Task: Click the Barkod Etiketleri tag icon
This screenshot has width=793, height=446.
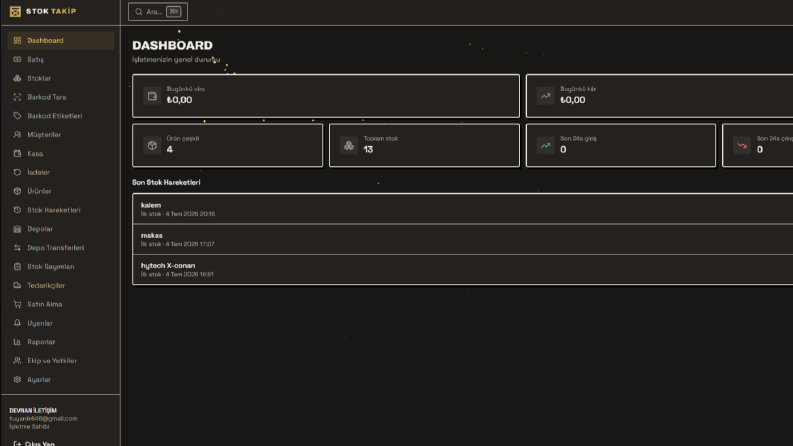Action: pos(17,116)
